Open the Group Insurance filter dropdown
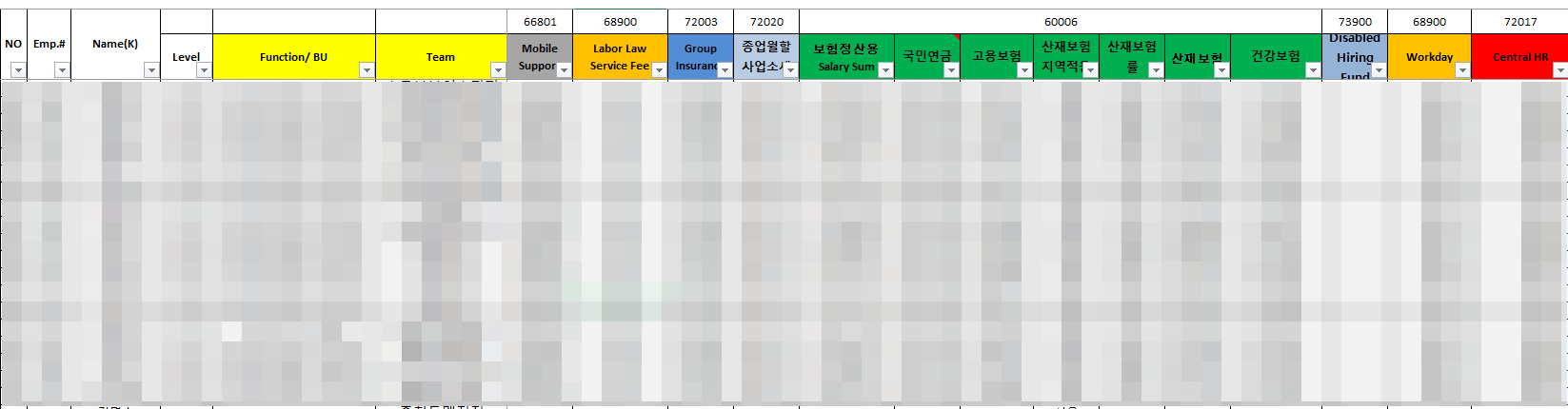Image resolution: width=1568 pixels, height=409 pixels. 724,70
